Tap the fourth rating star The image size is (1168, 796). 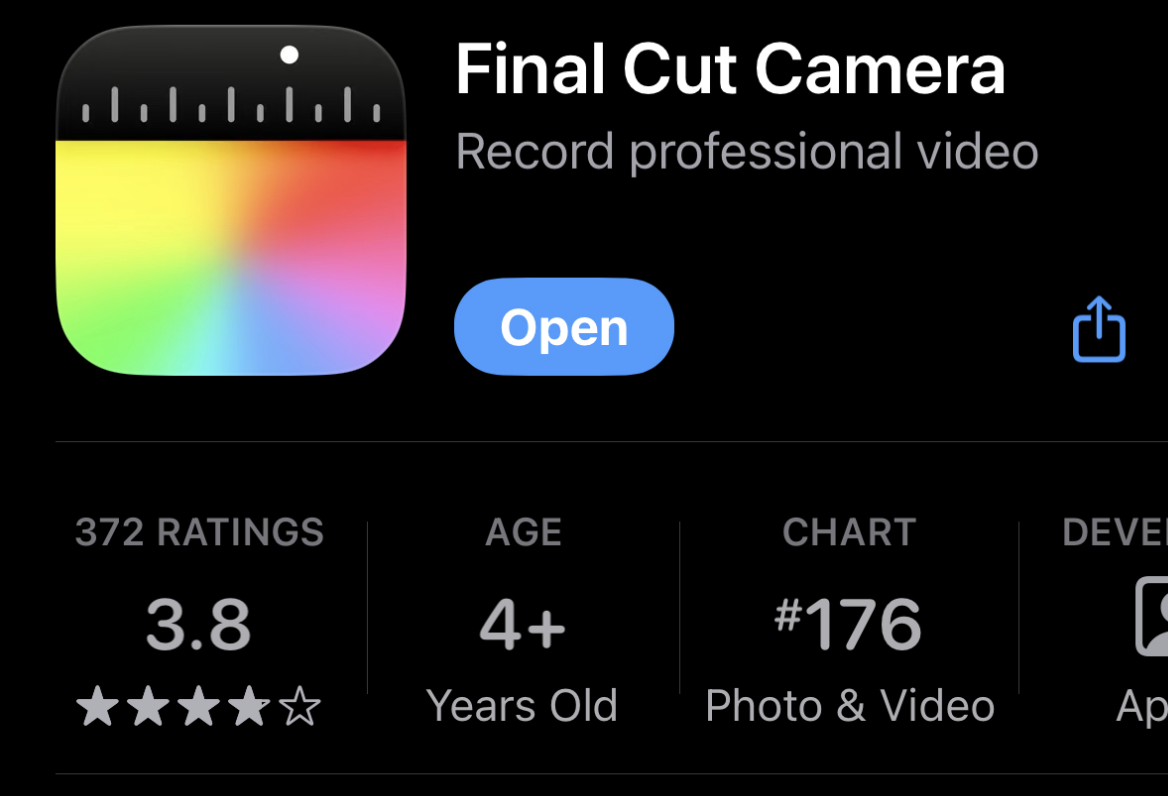[250, 706]
